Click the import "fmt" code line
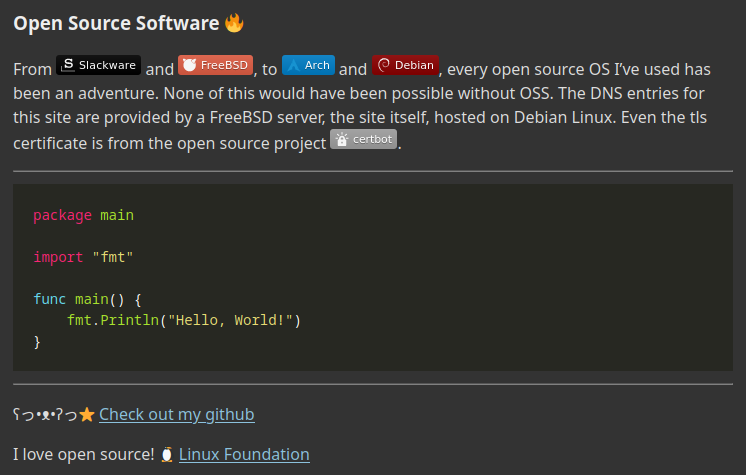The width and height of the screenshot is (746, 475). pos(83,257)
